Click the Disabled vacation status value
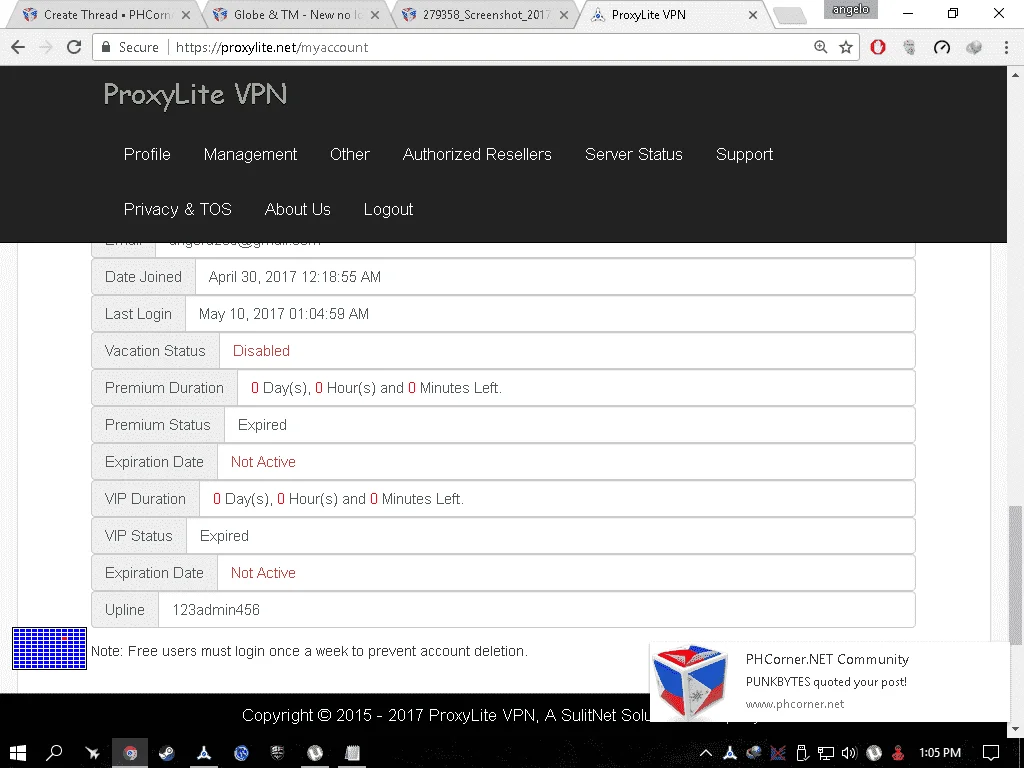The image size is (1024, 768). point(261,351)
